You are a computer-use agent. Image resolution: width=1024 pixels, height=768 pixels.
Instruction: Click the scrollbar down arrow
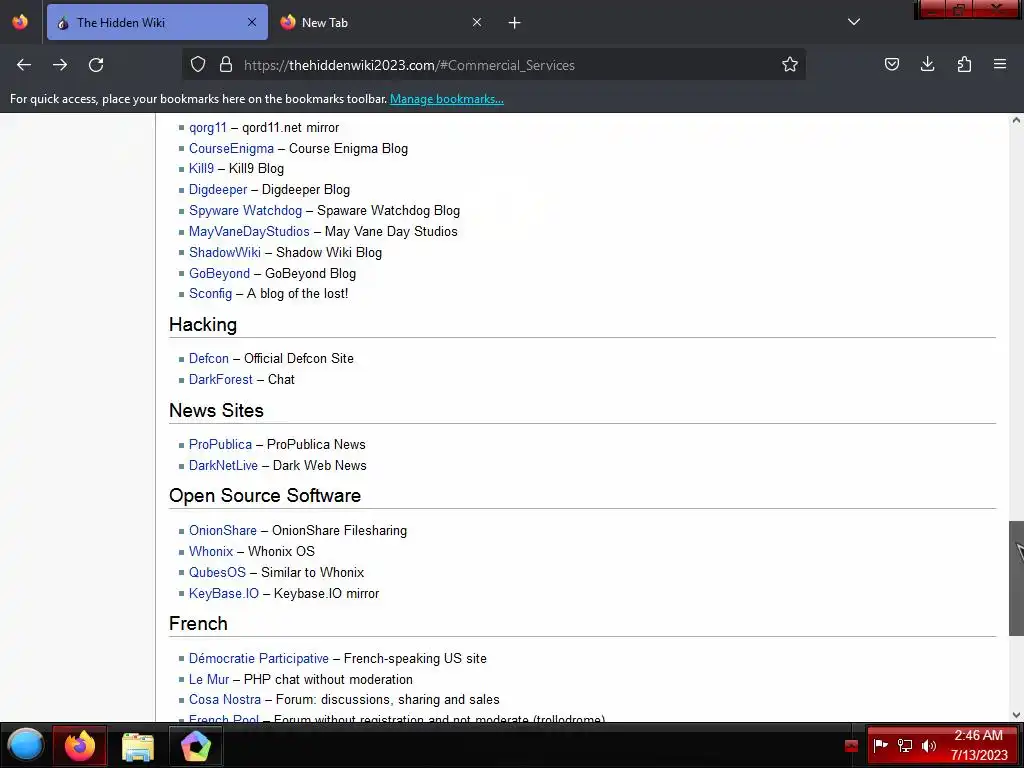(x=1016, y=715)
